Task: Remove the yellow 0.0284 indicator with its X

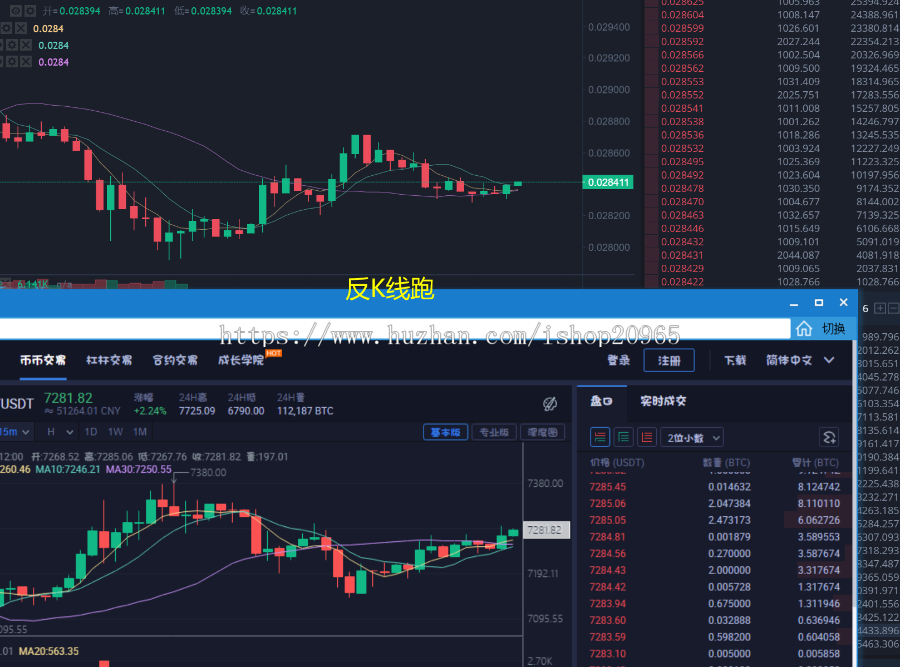Action: point(21,28)
